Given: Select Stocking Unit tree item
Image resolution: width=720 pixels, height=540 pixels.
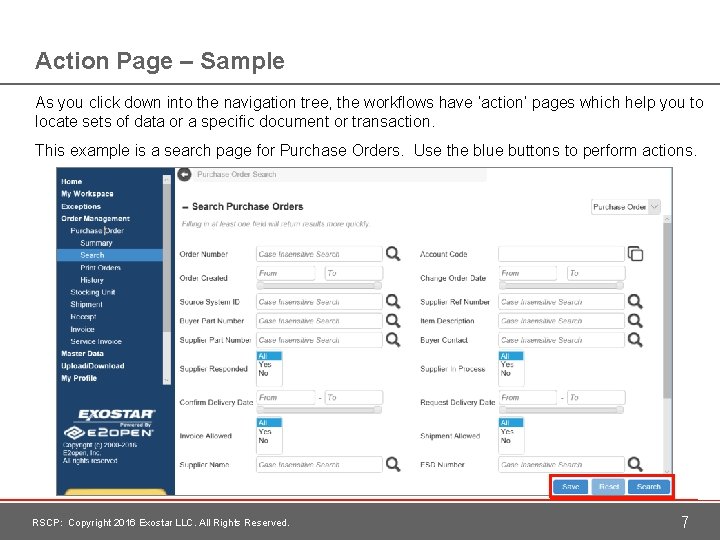Looking at the screenshot, I should [x=92, y=292].
